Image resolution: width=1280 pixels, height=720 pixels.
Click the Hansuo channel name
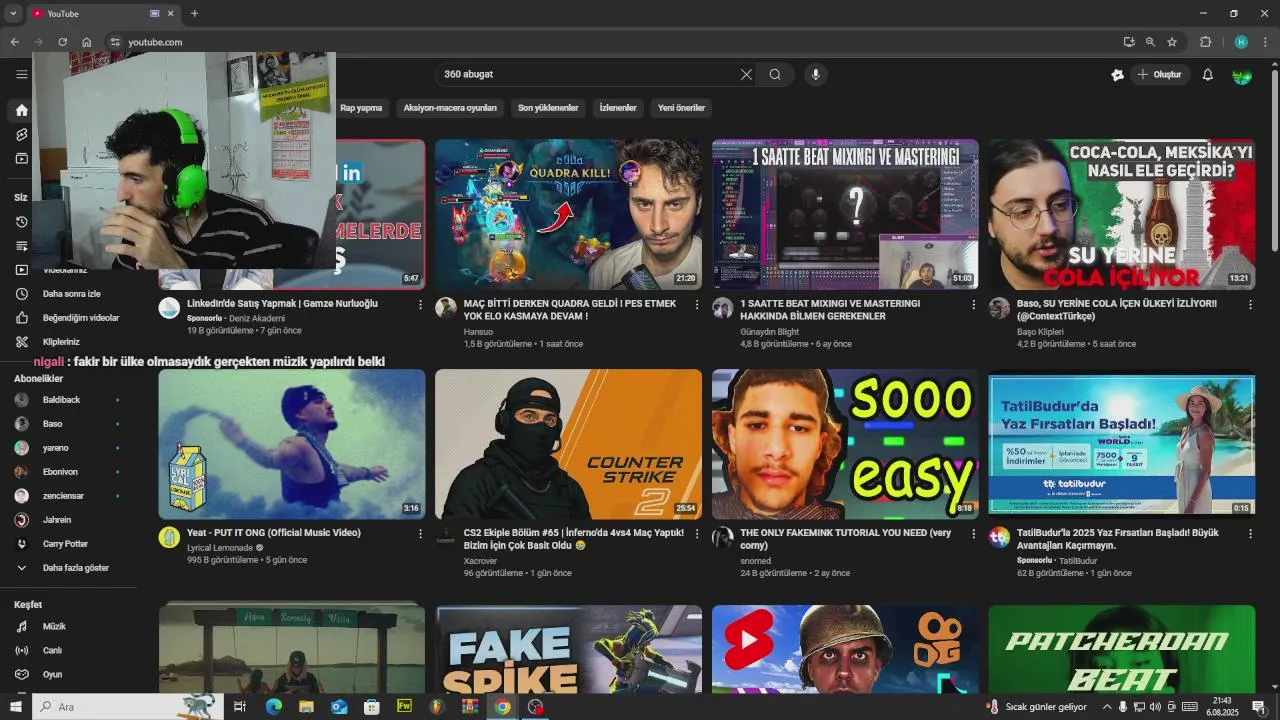(478, 331)
